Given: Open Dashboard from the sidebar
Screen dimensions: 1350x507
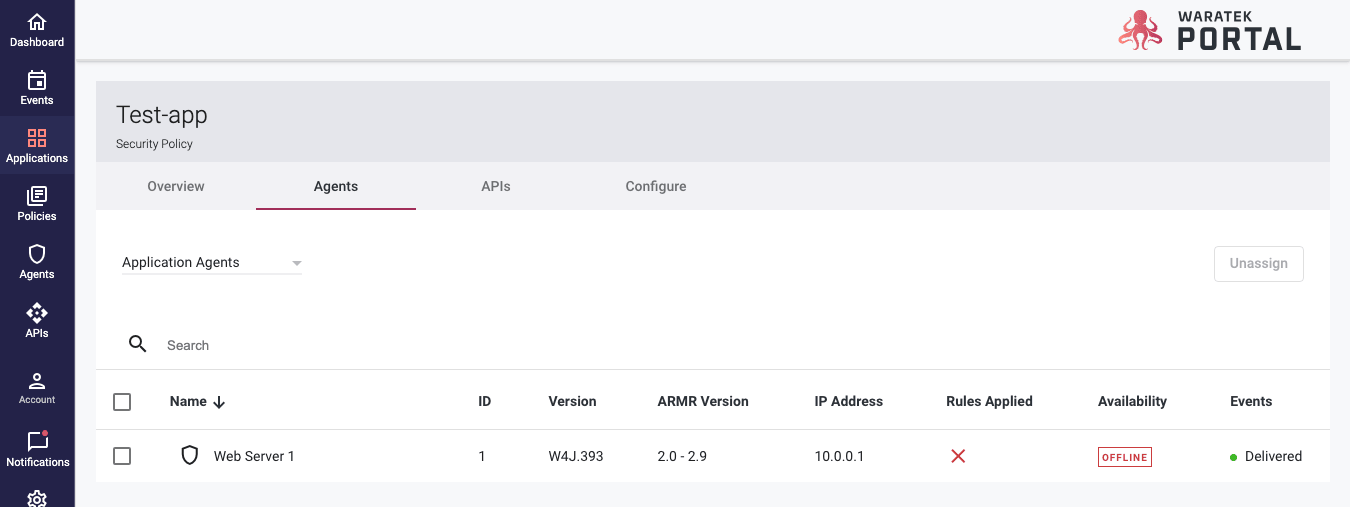Looking at the screenshot, I should (x=37, y=30).
